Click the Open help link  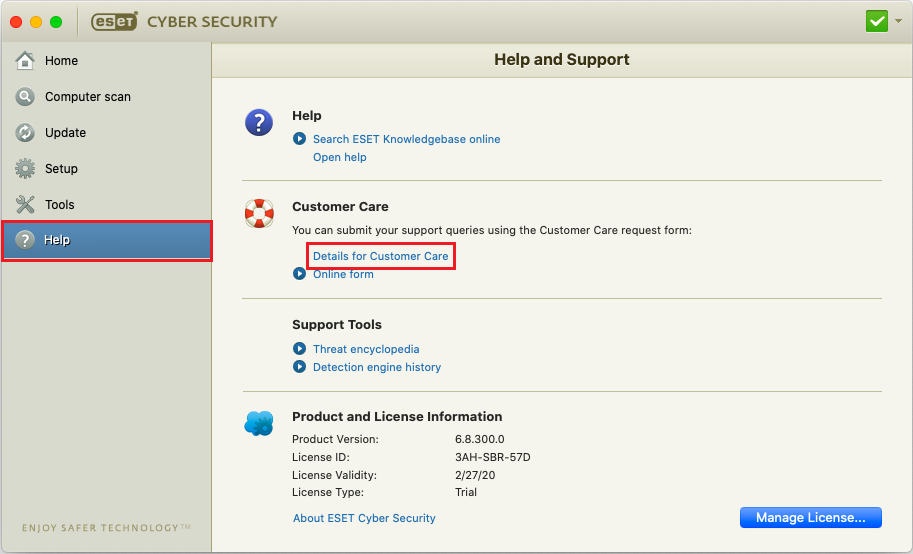339,157
